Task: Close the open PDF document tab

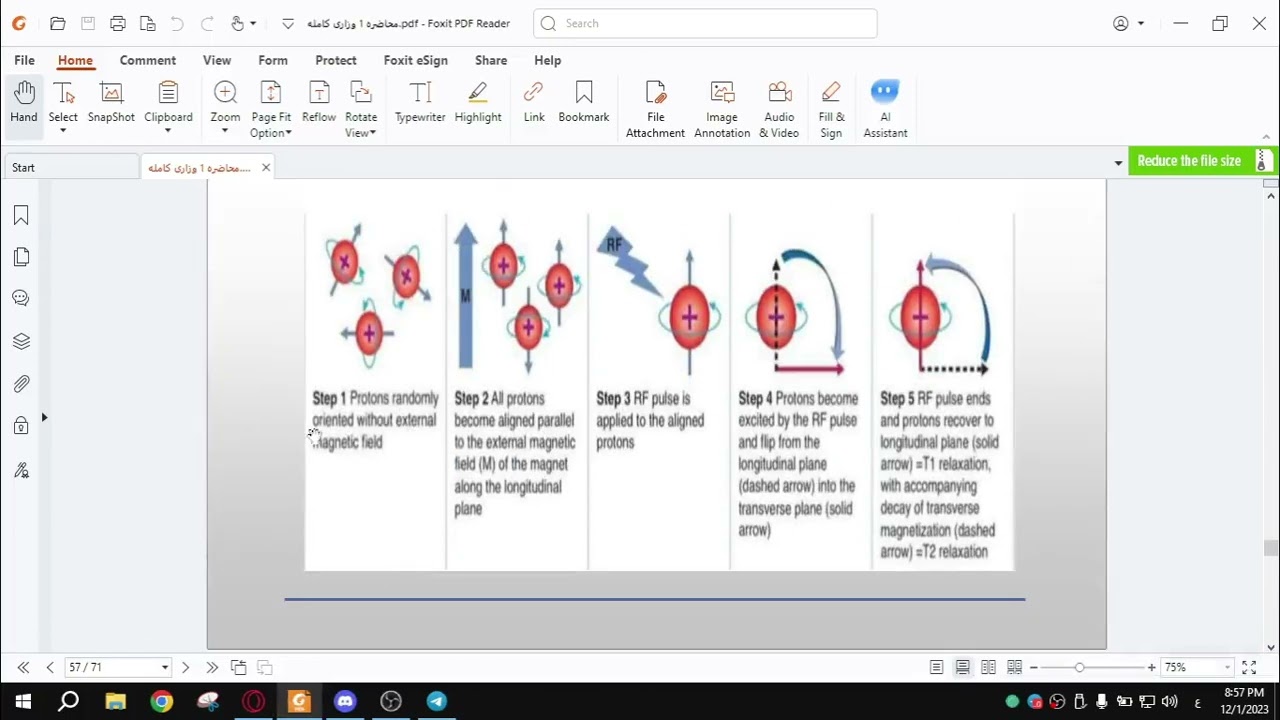Action: click(x=266, y=168)
